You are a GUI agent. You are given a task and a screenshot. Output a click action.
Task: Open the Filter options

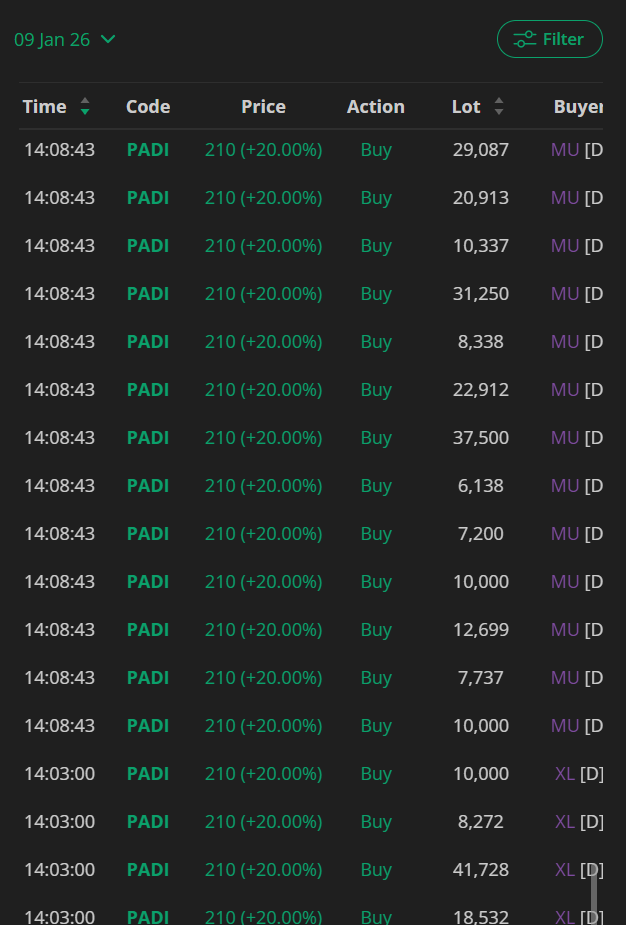(549, 40)
